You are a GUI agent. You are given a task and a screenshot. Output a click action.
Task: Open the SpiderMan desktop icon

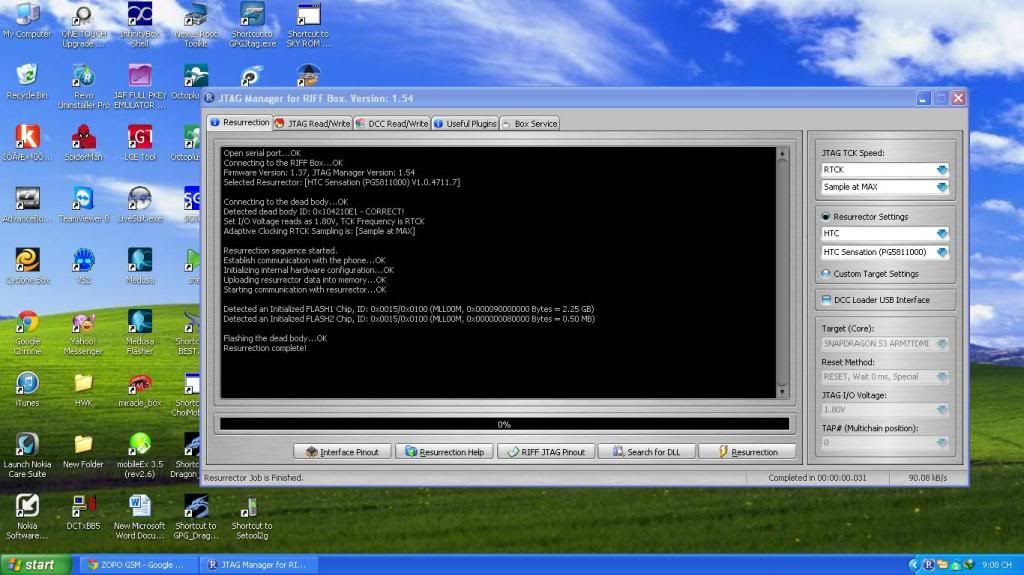83,142
